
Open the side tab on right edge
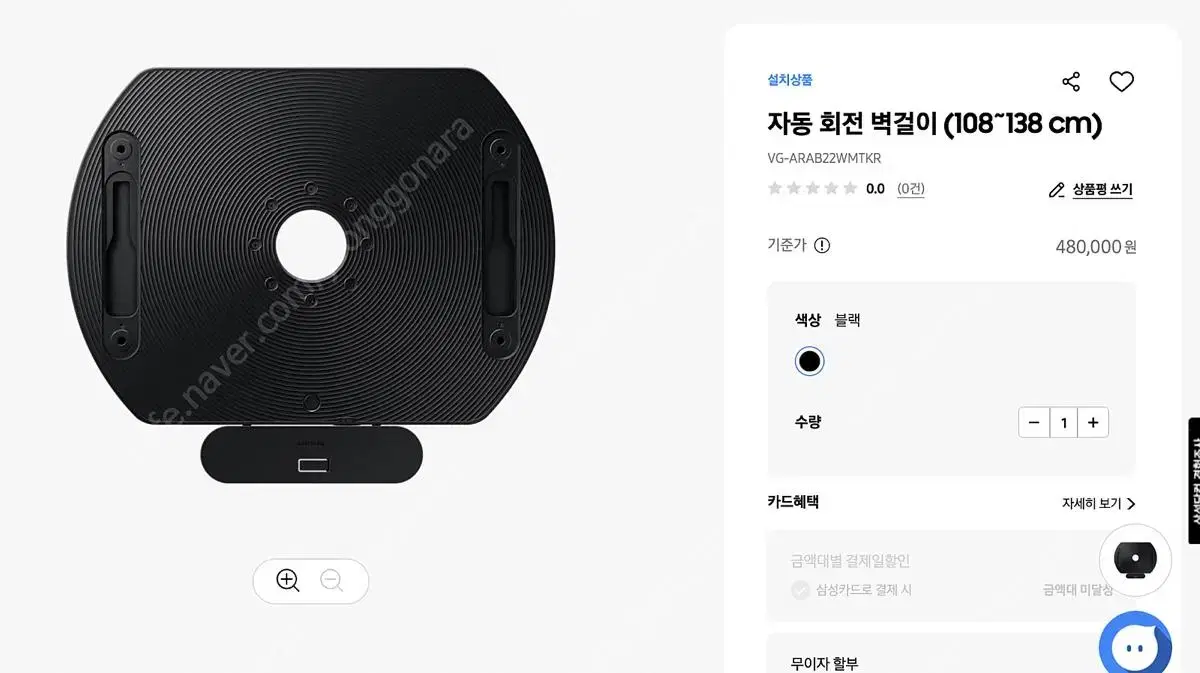click(x=1194, y=480)
